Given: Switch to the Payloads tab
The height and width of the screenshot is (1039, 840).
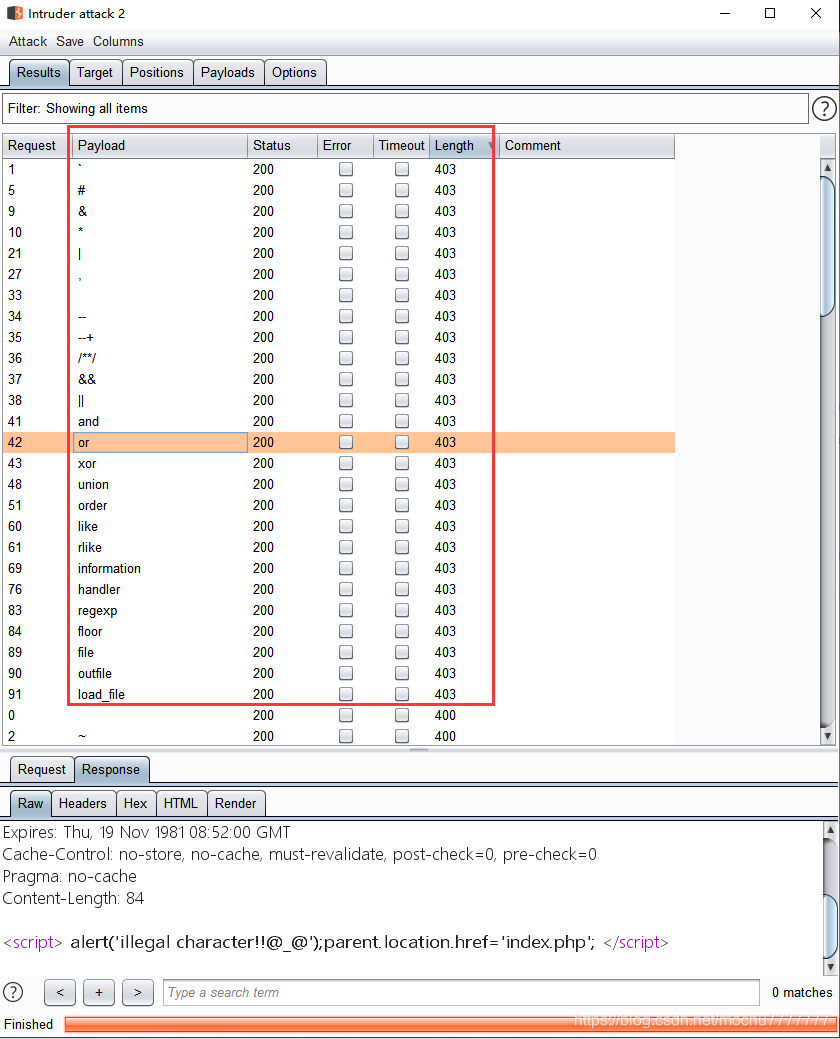Looking at the screenshot, I should pyautogui.click(x=227, y=73).
